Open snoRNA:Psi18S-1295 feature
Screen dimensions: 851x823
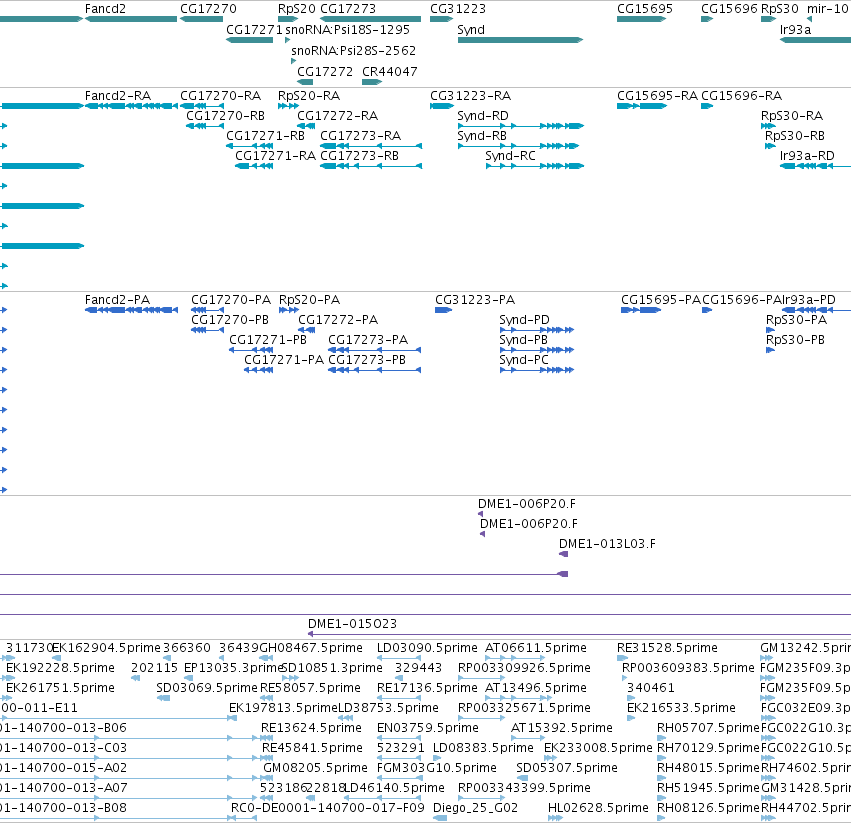click(347, 30)
